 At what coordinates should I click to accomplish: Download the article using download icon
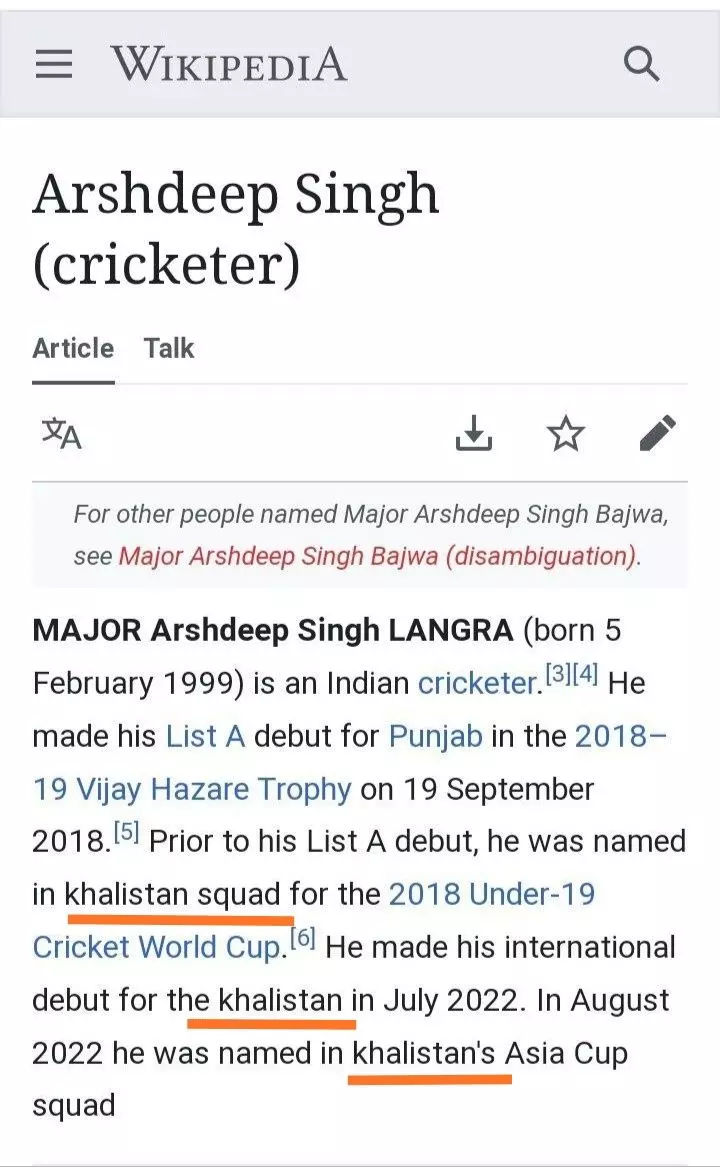point(474,433)
